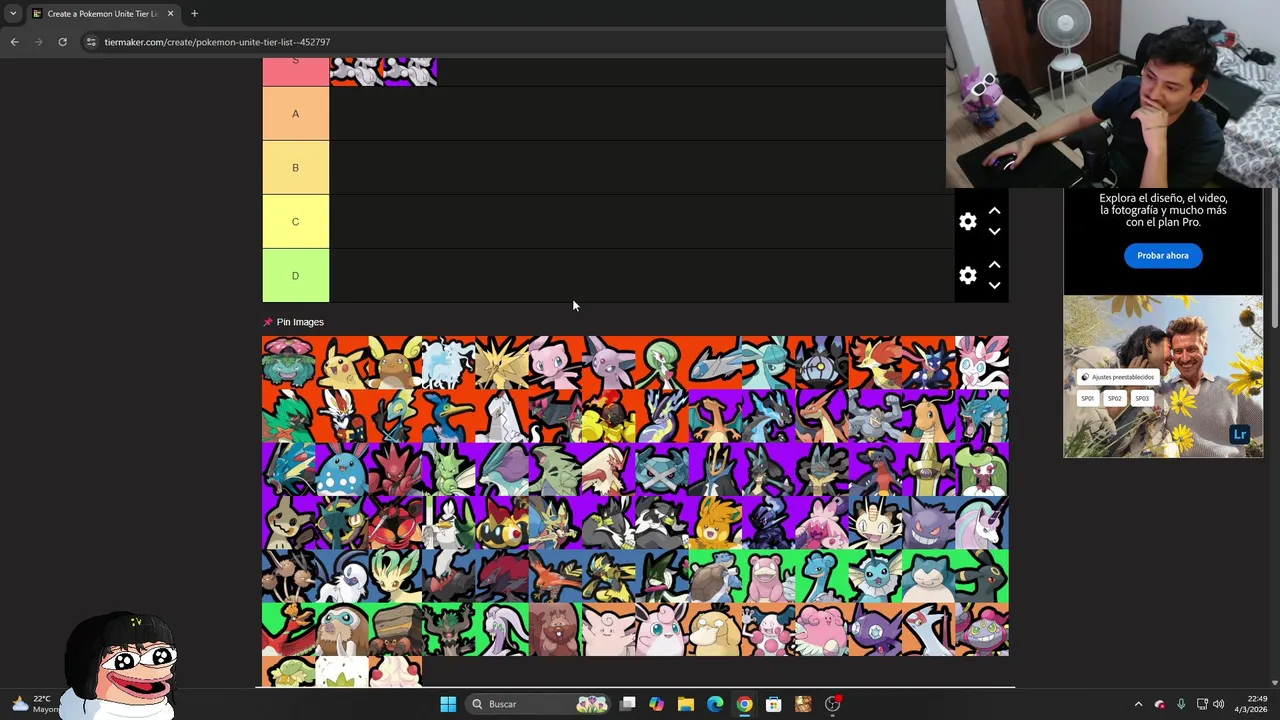View site information next to the URL
Viewport: 1280px width, 720px height.
click(x=91, y=42)
